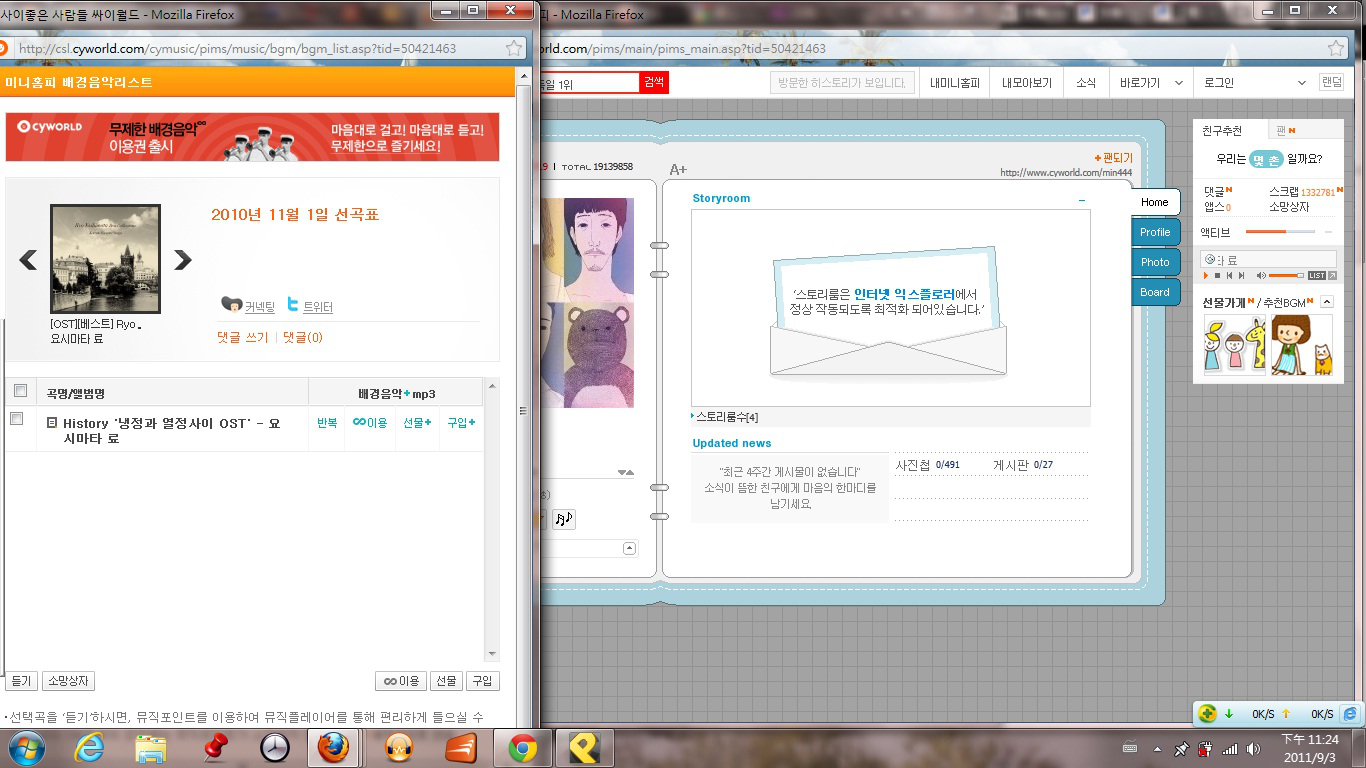Switch to the Photo tab

(x=1154, y=262)
